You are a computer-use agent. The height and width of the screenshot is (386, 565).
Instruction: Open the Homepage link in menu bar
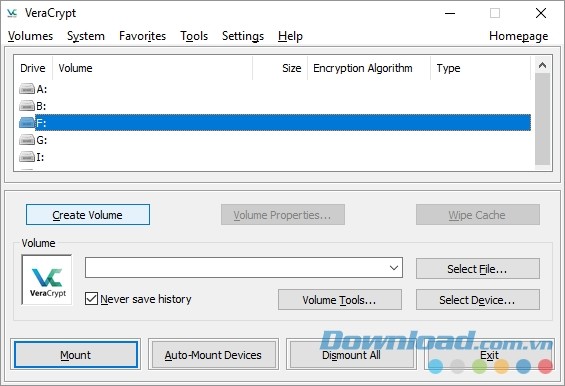pos(519,36)
